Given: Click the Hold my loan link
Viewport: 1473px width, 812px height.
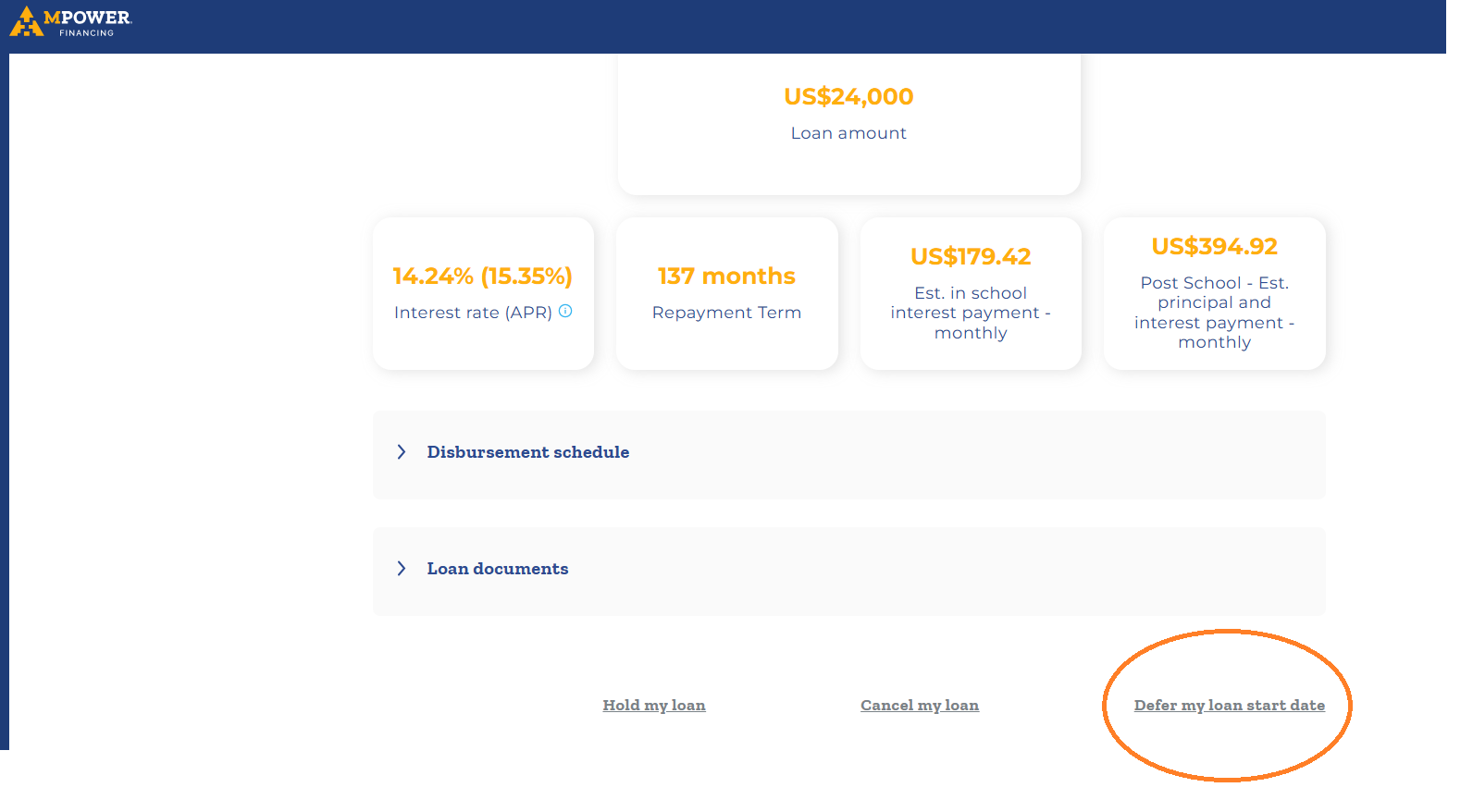Looking at the screenshot, I should [653, 706].
